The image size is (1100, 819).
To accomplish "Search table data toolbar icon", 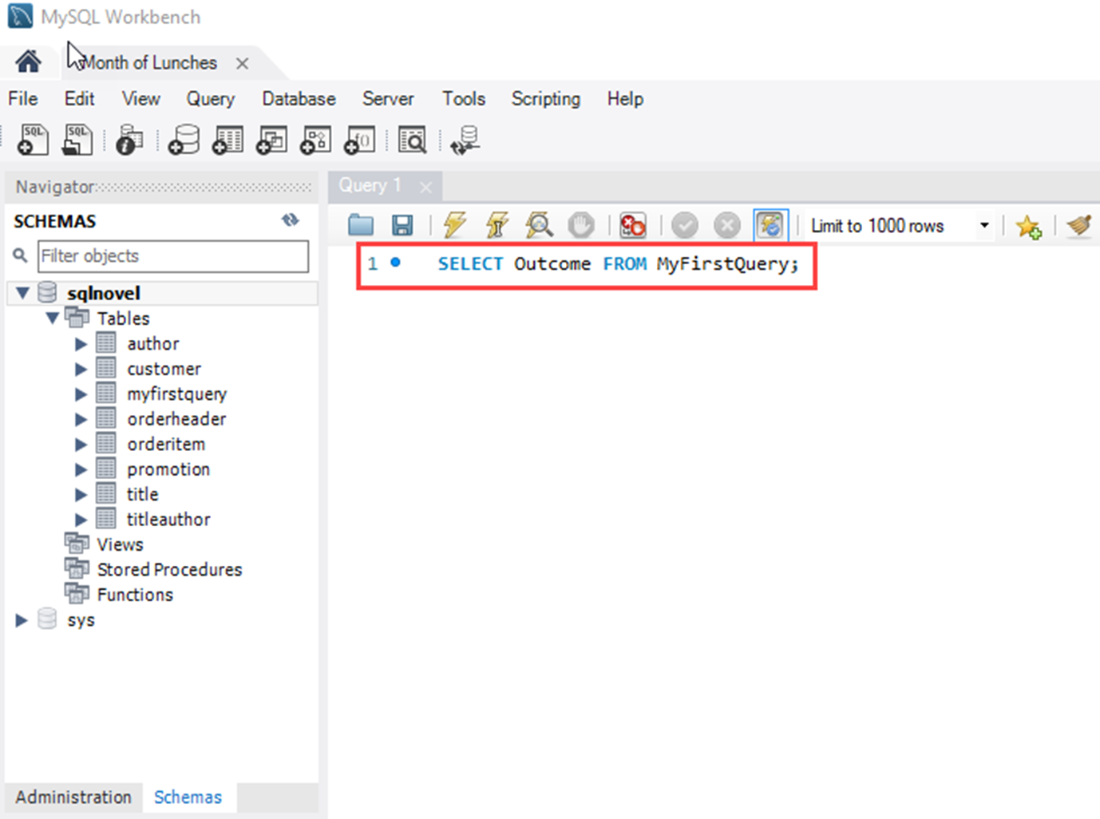I will 412,139.
